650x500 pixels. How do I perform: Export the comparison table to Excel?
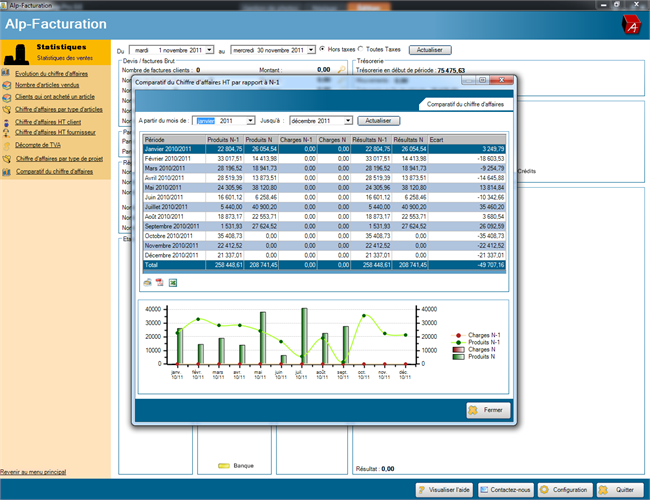(171, 283)
